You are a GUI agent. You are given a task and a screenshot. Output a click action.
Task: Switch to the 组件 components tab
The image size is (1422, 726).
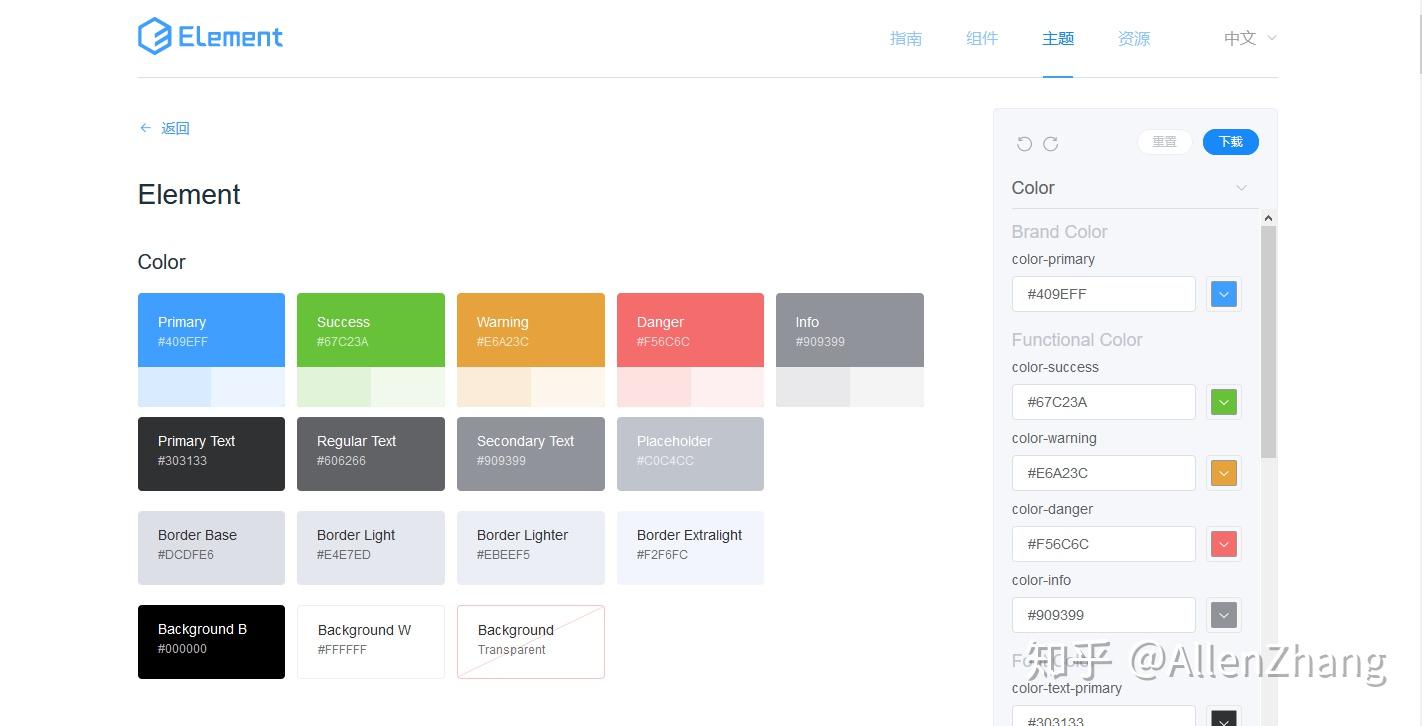(982, 38)
